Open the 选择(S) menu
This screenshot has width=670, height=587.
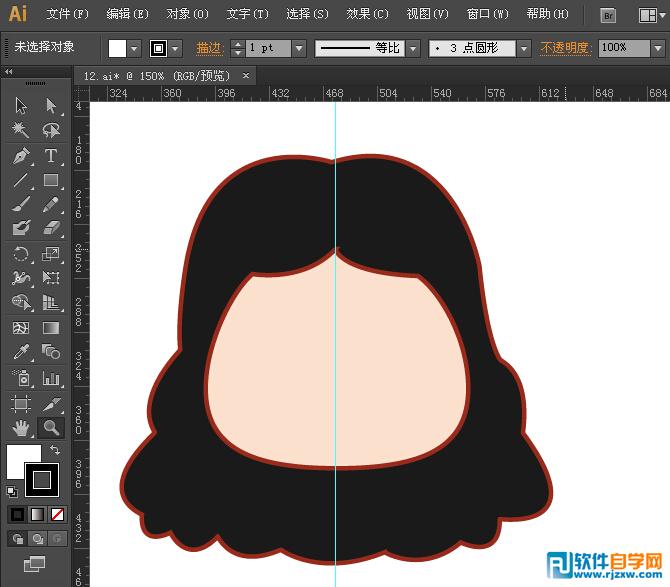[x=307, y=14]
